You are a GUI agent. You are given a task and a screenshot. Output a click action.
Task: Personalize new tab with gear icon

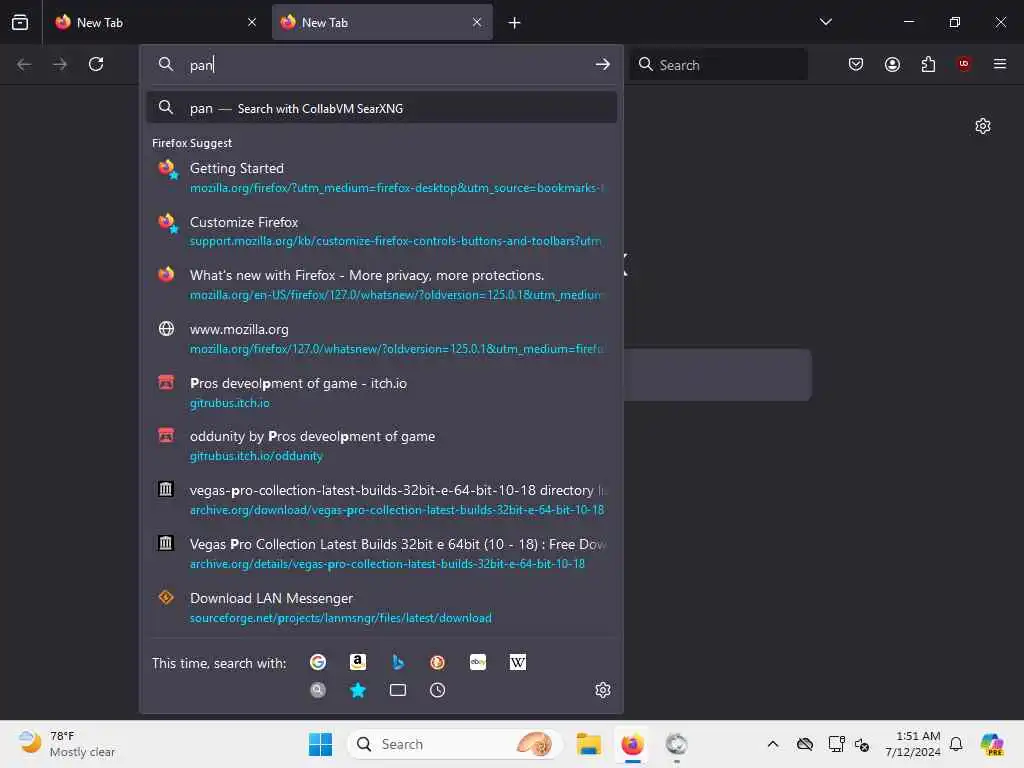point(982,125)
